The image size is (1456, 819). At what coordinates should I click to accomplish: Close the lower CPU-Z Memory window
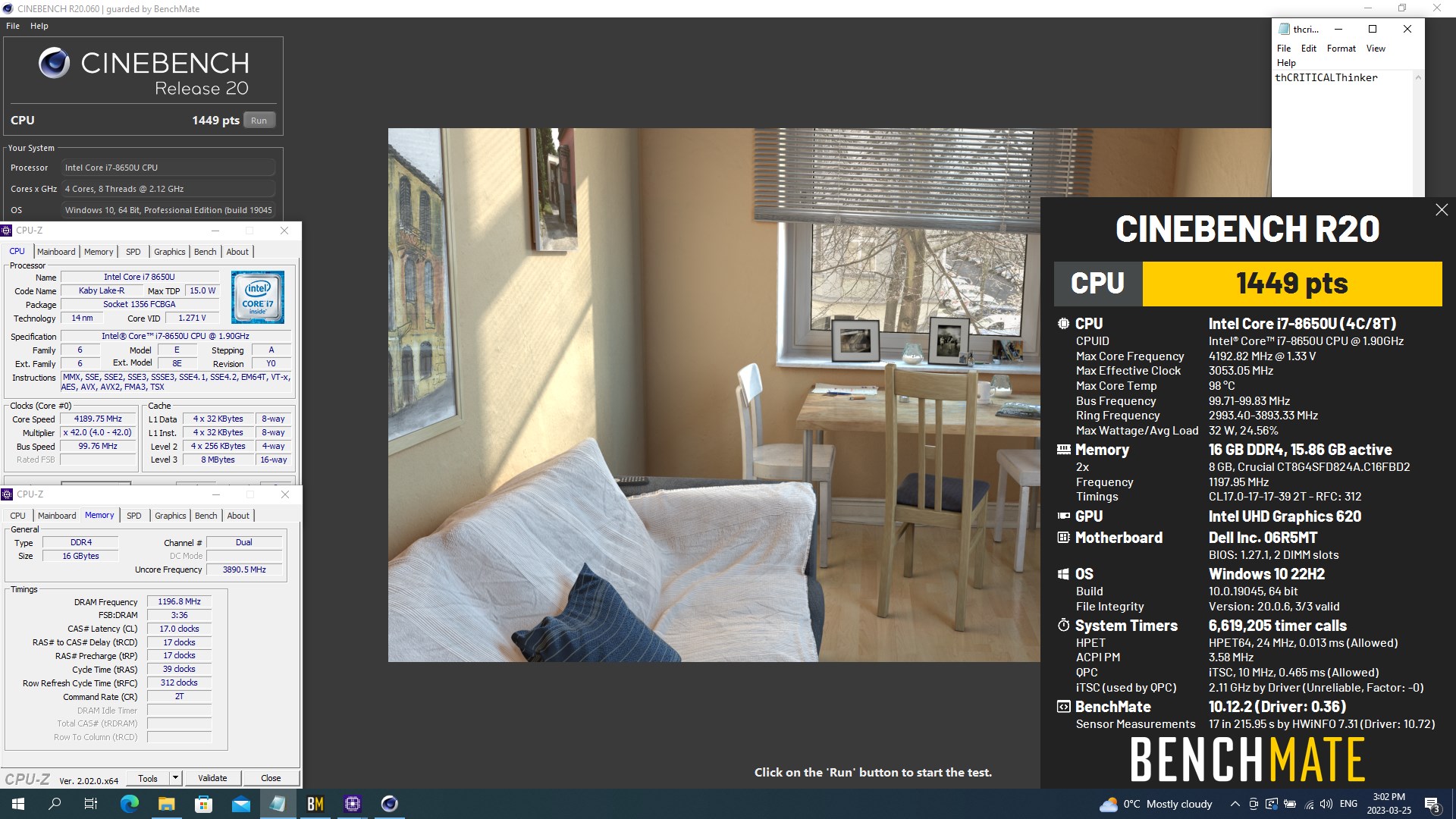pyautogui.click(x=285, y=494)
